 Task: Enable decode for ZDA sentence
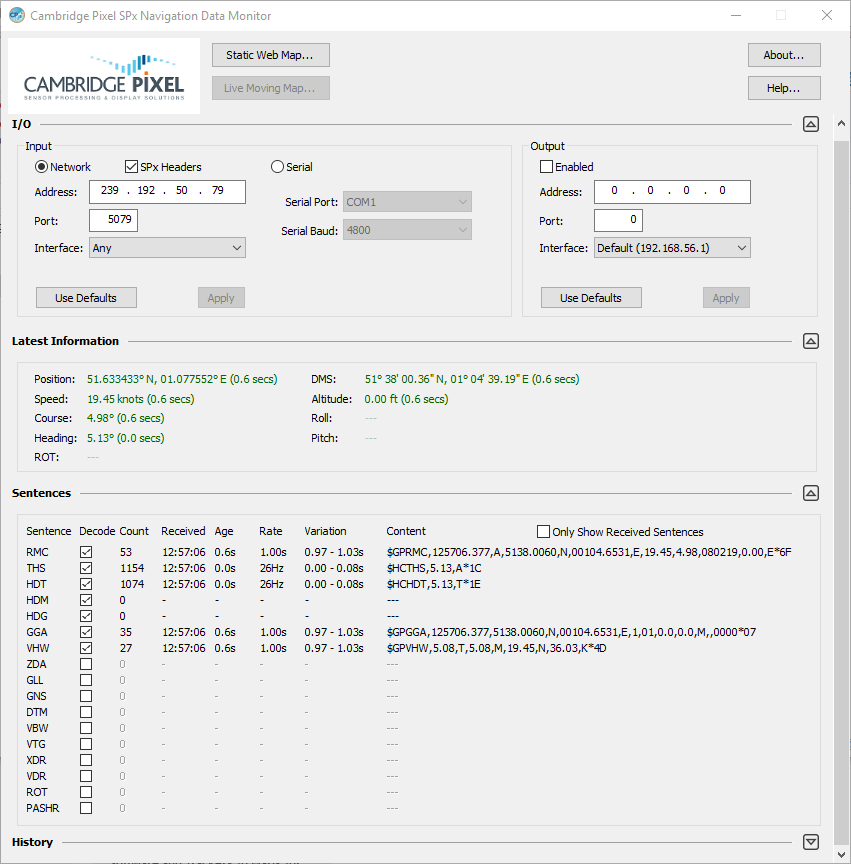(86, 664)
